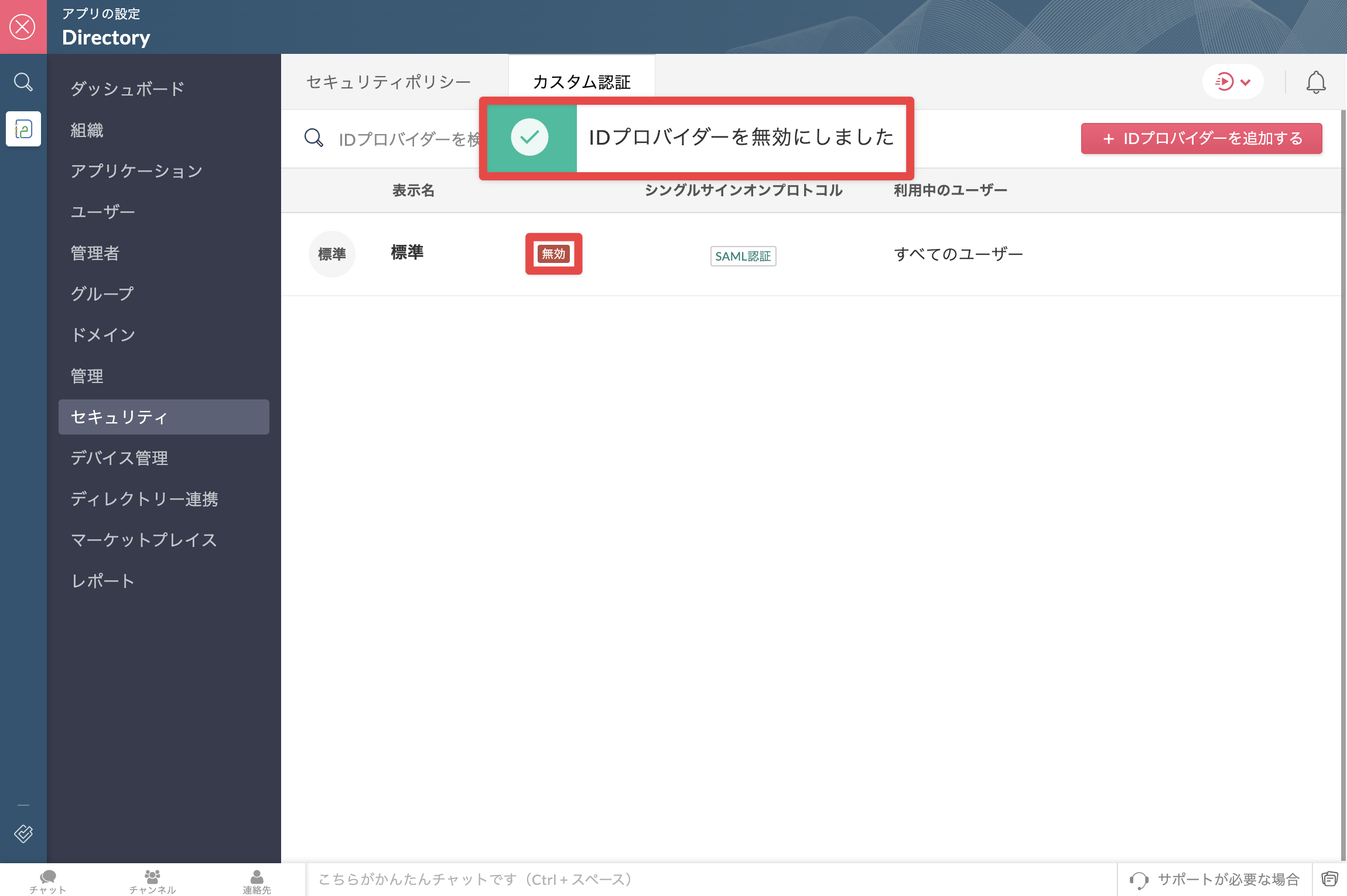Click the 標準 provider name
Screen dimensions: 1347x896
click(407, 252)
